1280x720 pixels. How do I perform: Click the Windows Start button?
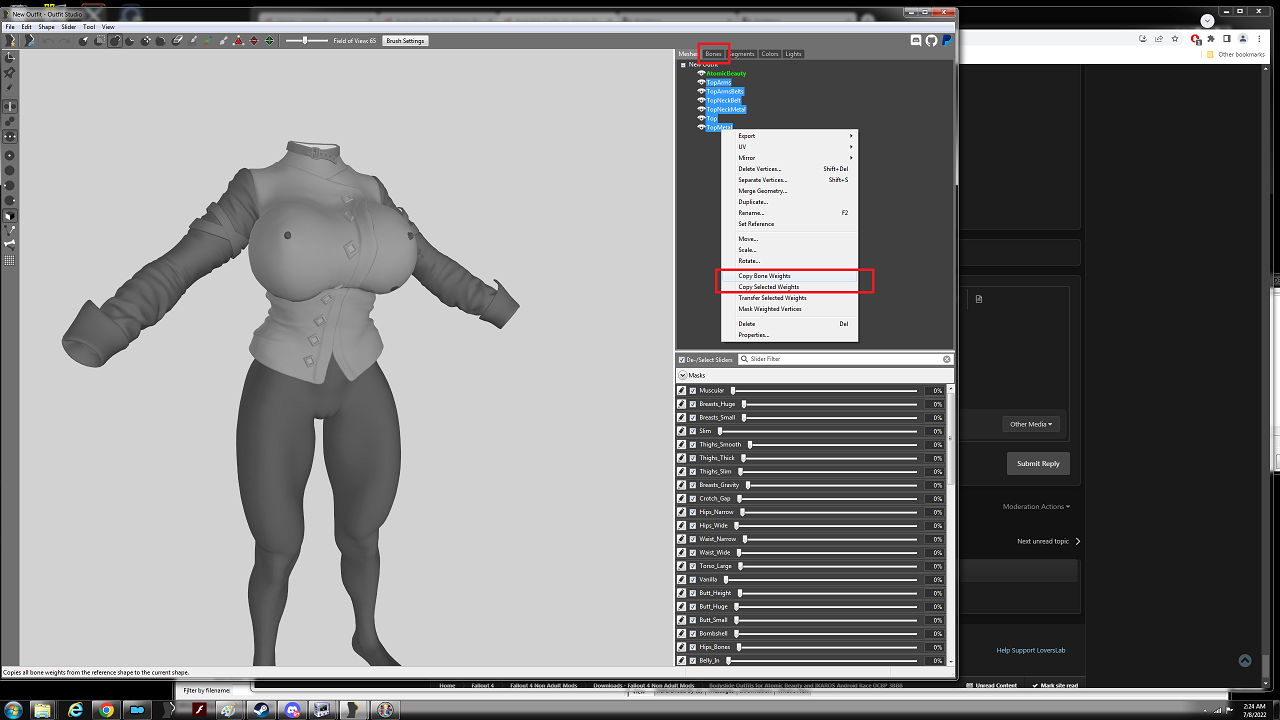point(11,710)
